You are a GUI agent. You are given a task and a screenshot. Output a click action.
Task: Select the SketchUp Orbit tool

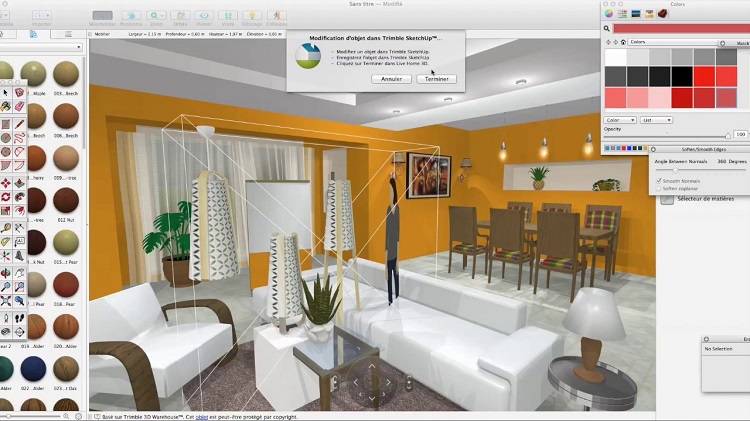[5, 274]
